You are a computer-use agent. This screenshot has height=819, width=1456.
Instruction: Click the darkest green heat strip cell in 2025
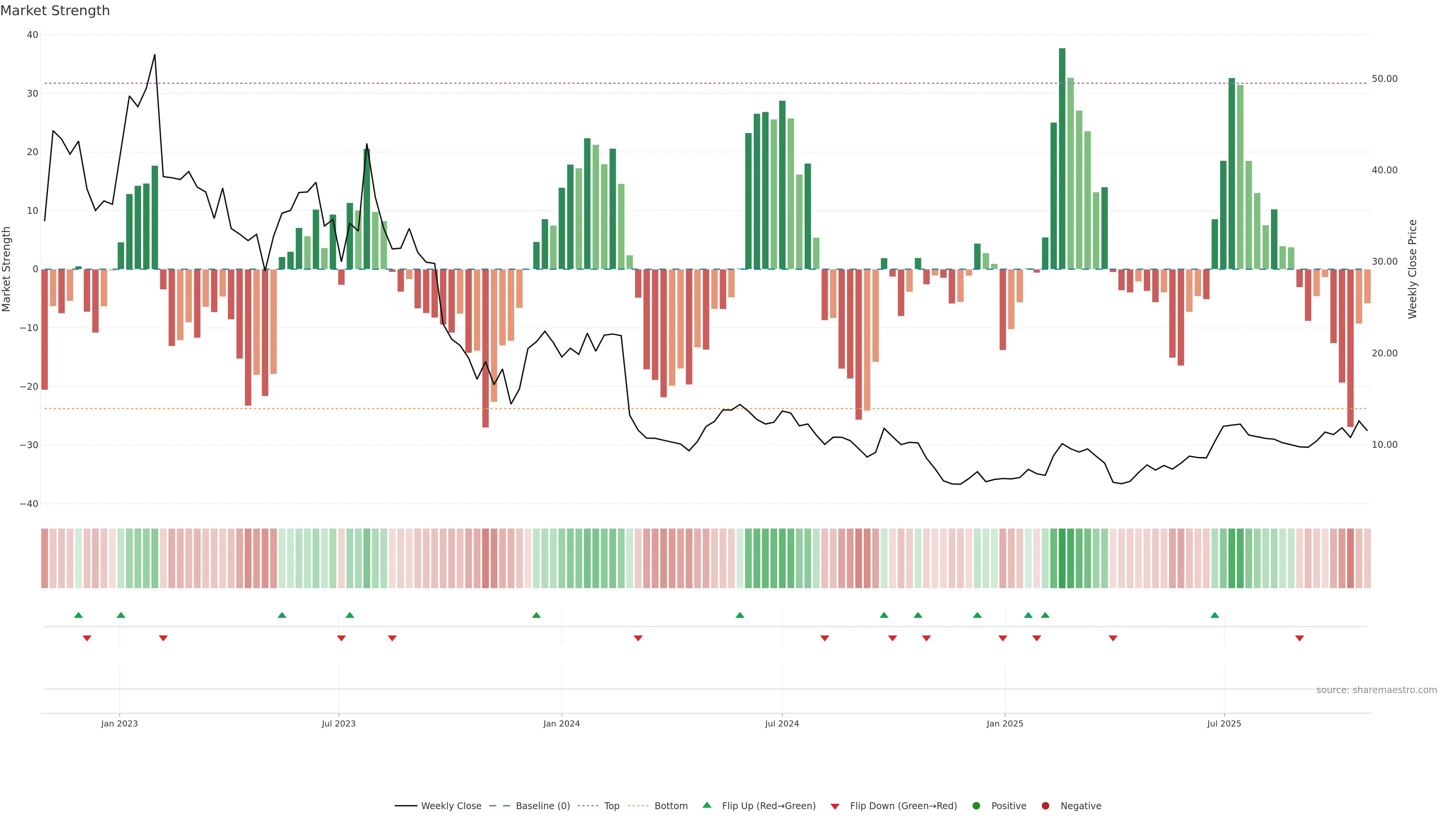coord(1062,559)
